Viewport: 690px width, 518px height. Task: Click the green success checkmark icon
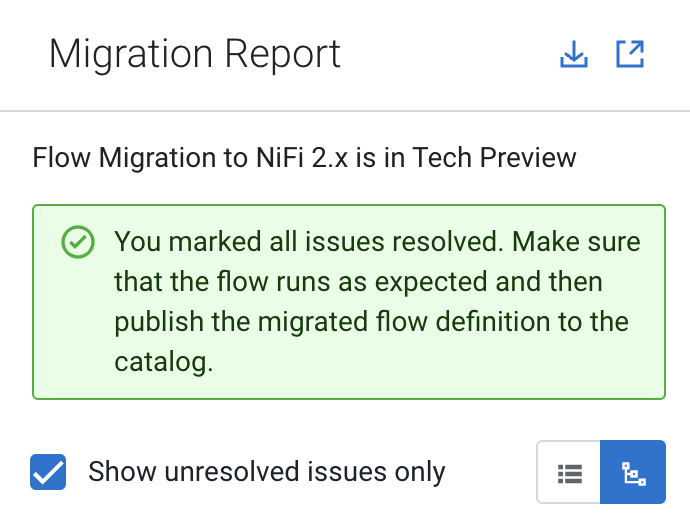point(78,242)
